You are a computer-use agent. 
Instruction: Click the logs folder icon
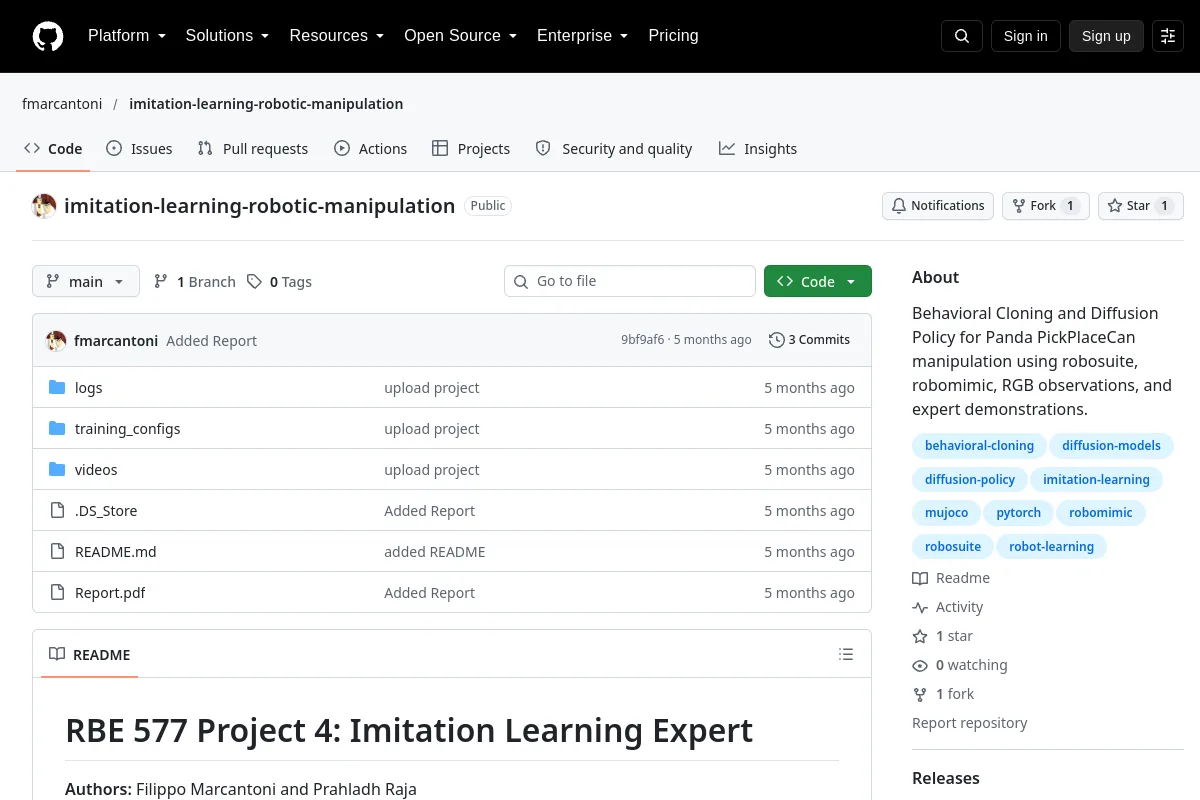[57, 388]
